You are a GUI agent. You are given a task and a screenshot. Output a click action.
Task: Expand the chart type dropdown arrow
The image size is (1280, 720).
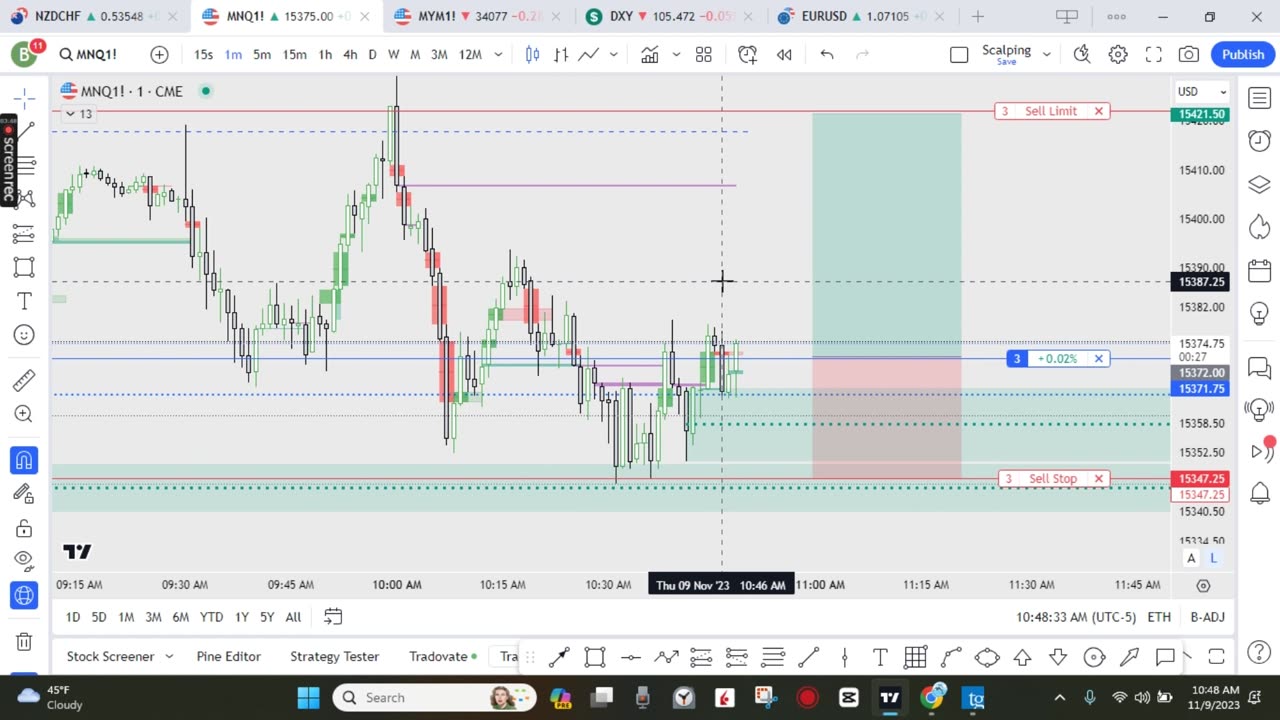click(613, 54)
